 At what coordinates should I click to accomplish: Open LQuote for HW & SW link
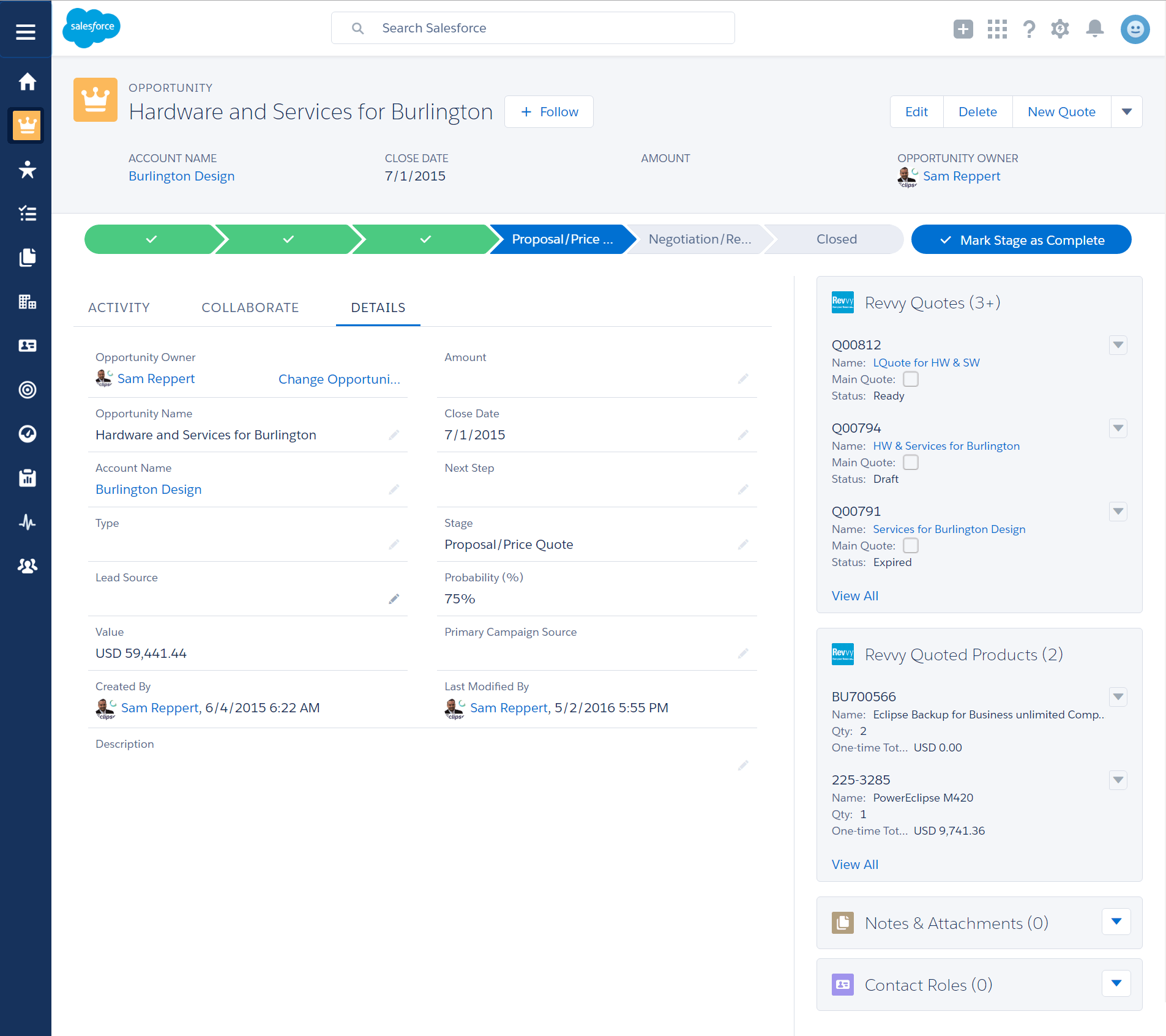tap(926, 362)
